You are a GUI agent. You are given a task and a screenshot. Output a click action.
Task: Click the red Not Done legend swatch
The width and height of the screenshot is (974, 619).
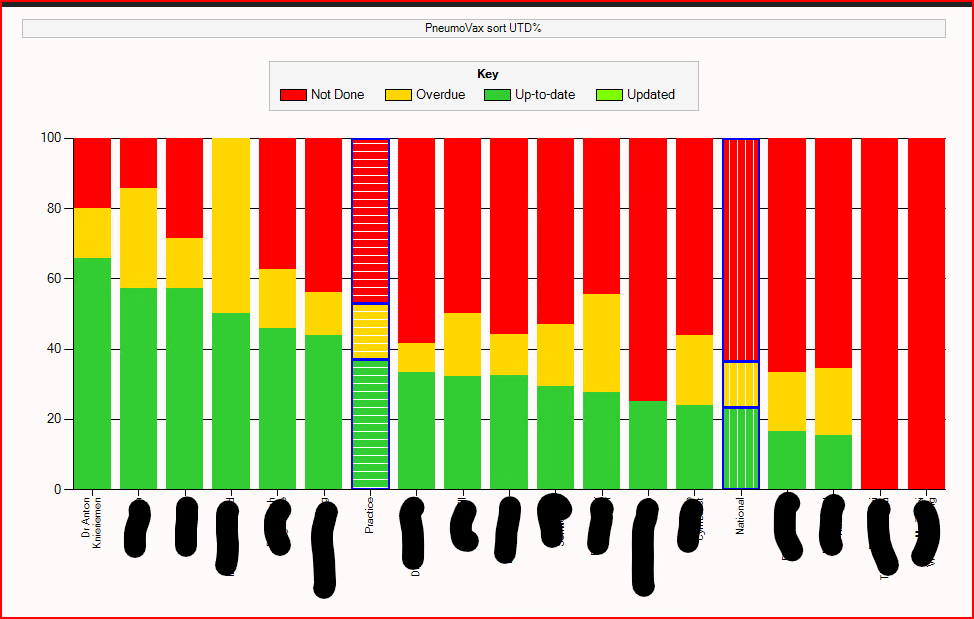click(x=293, y=95)
